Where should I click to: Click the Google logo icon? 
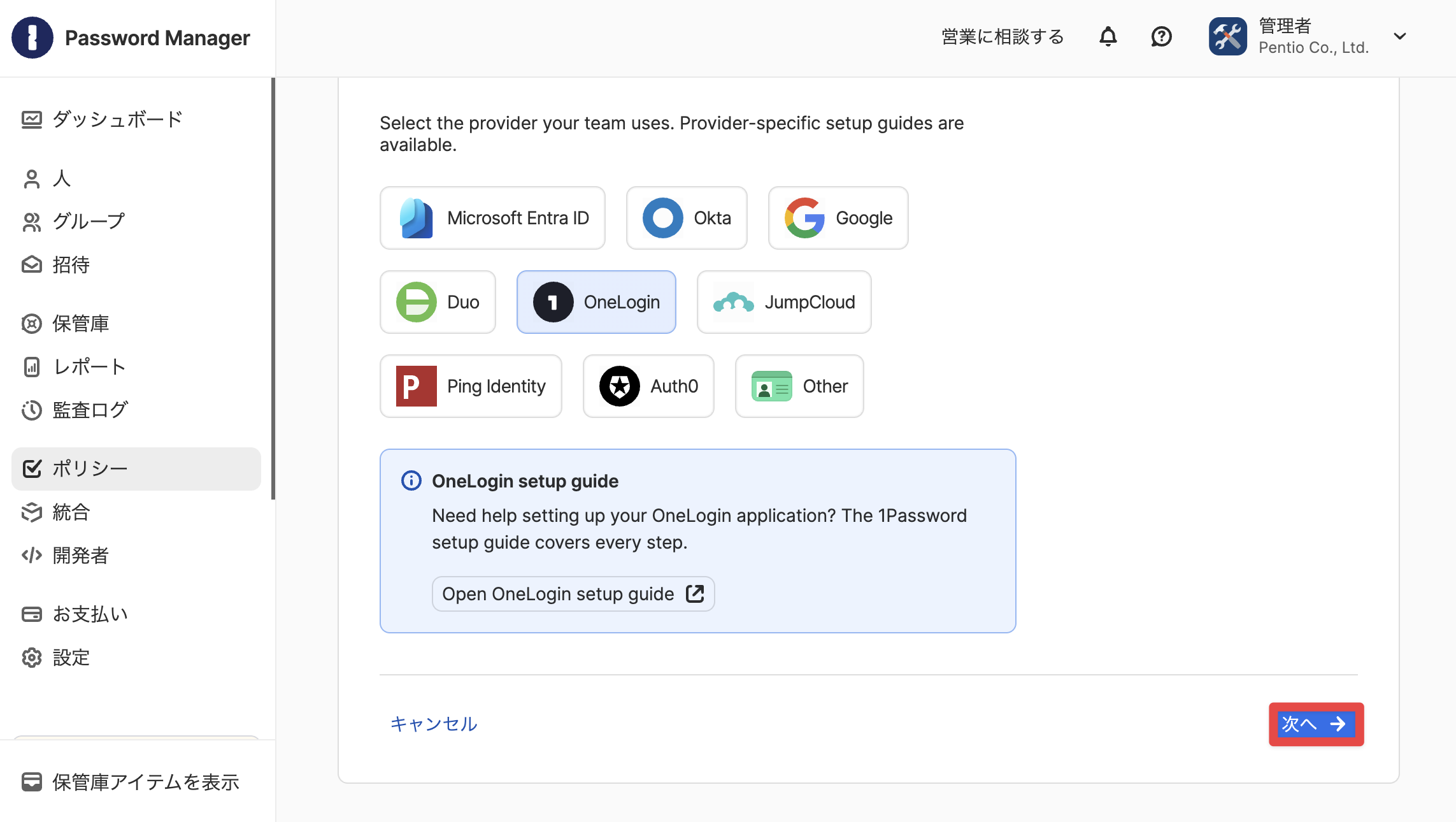coord(805,218)
